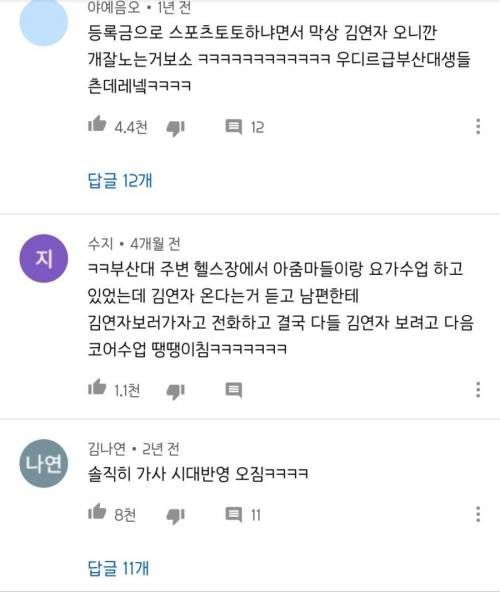Open the light blue avatar of 야예음오
500x592 pixels.
[44, 22]
